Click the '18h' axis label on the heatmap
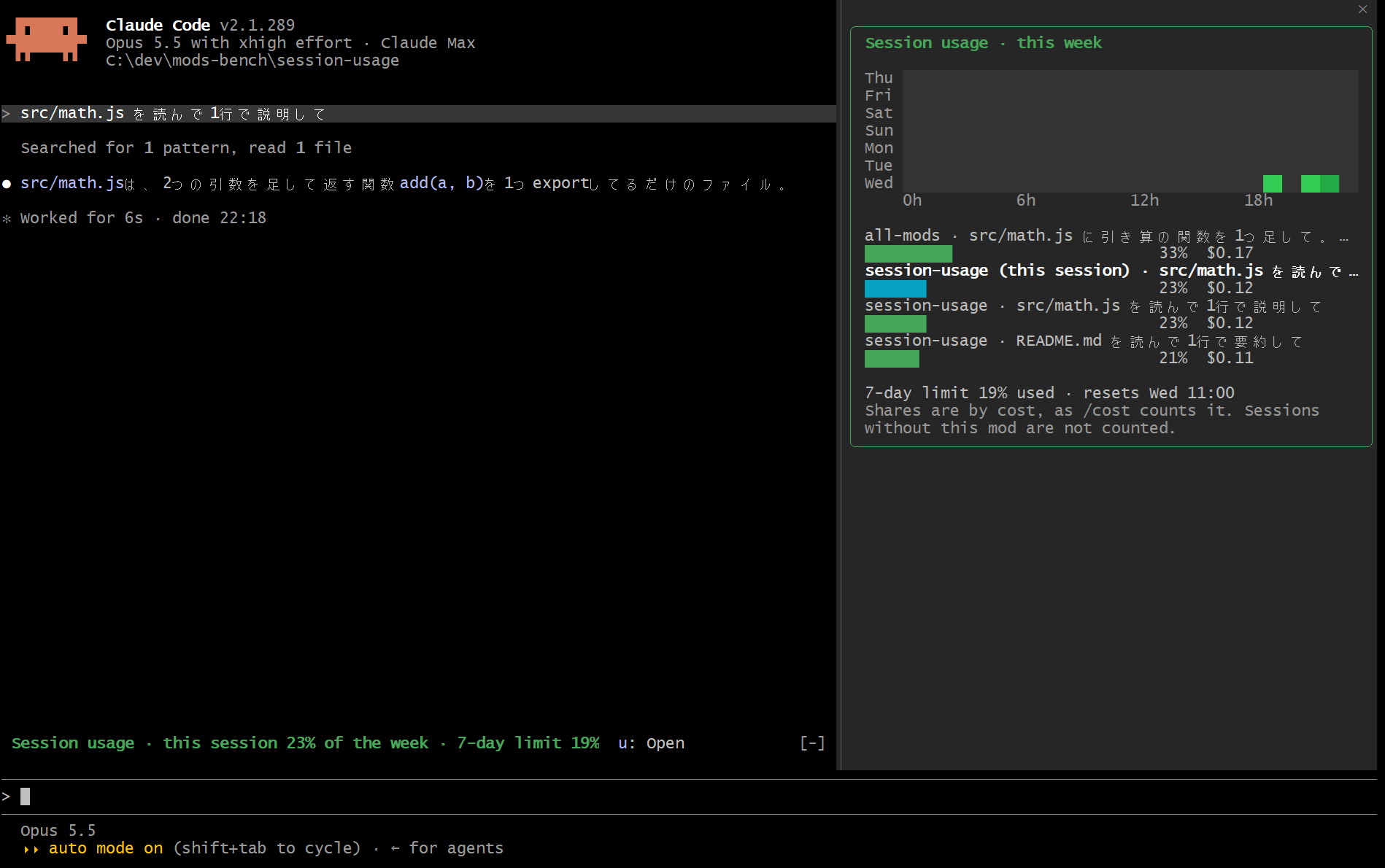 coord(1258,201)
